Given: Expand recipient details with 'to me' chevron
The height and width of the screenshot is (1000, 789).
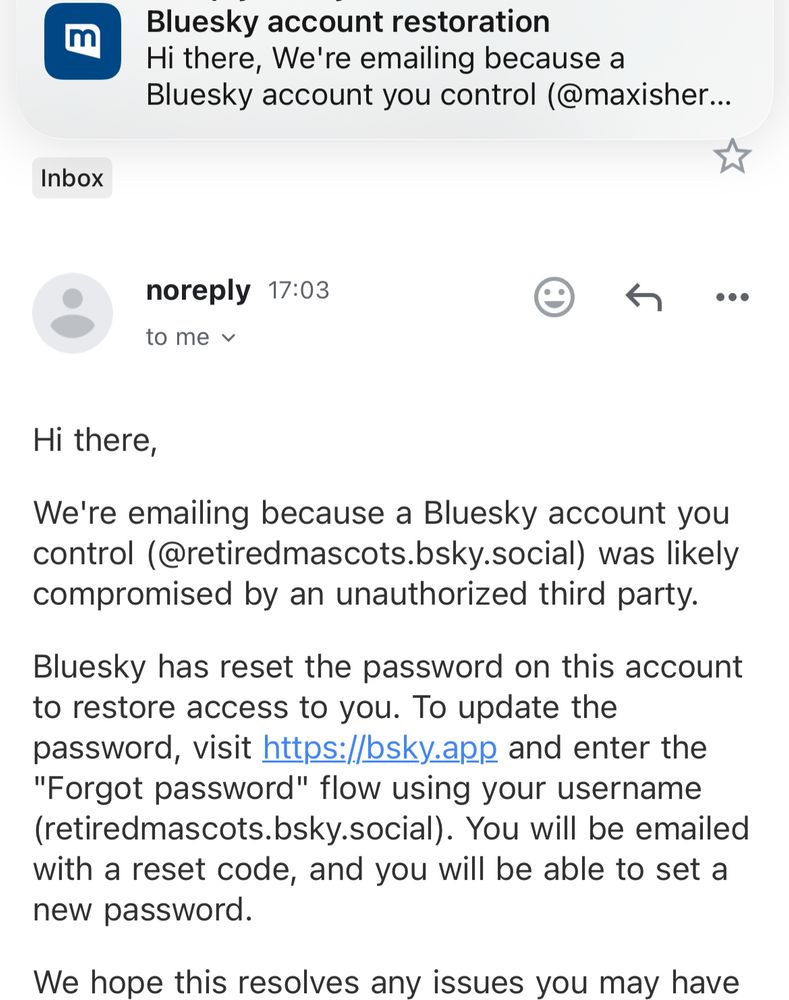Looking at the screenshot, I should pyautogui.click(x=229, y=338).
